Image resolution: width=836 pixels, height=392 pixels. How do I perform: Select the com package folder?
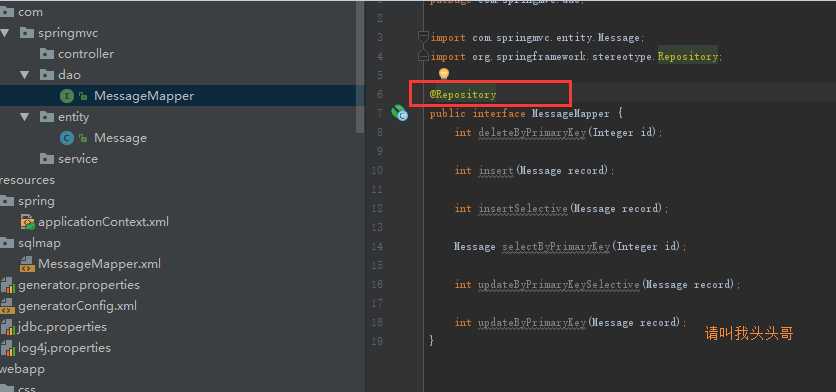click(30, 12)
